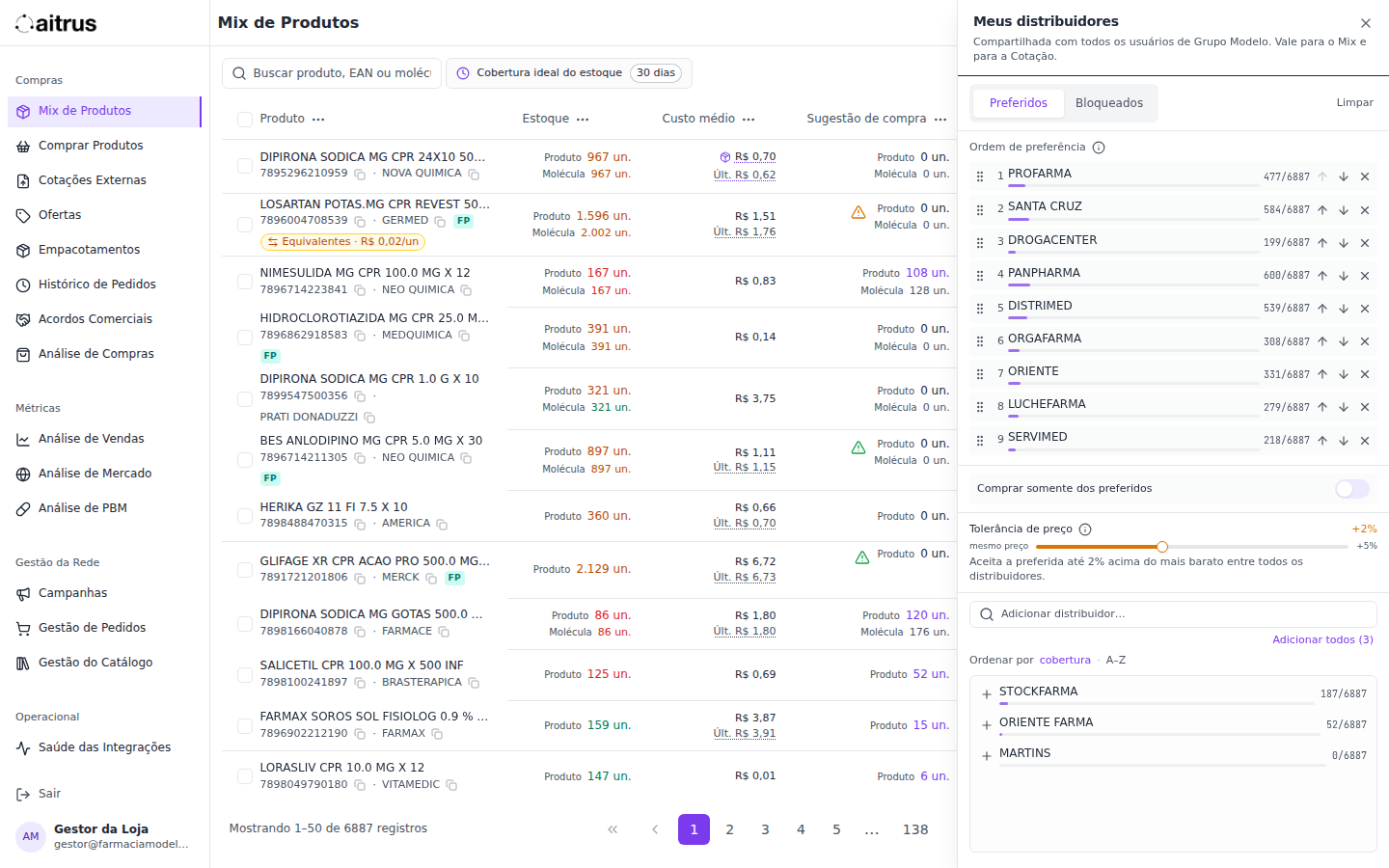1389x868 pixels.
Task: Remove SERVIMED from preferred list
Action: tap(1365, 441)
